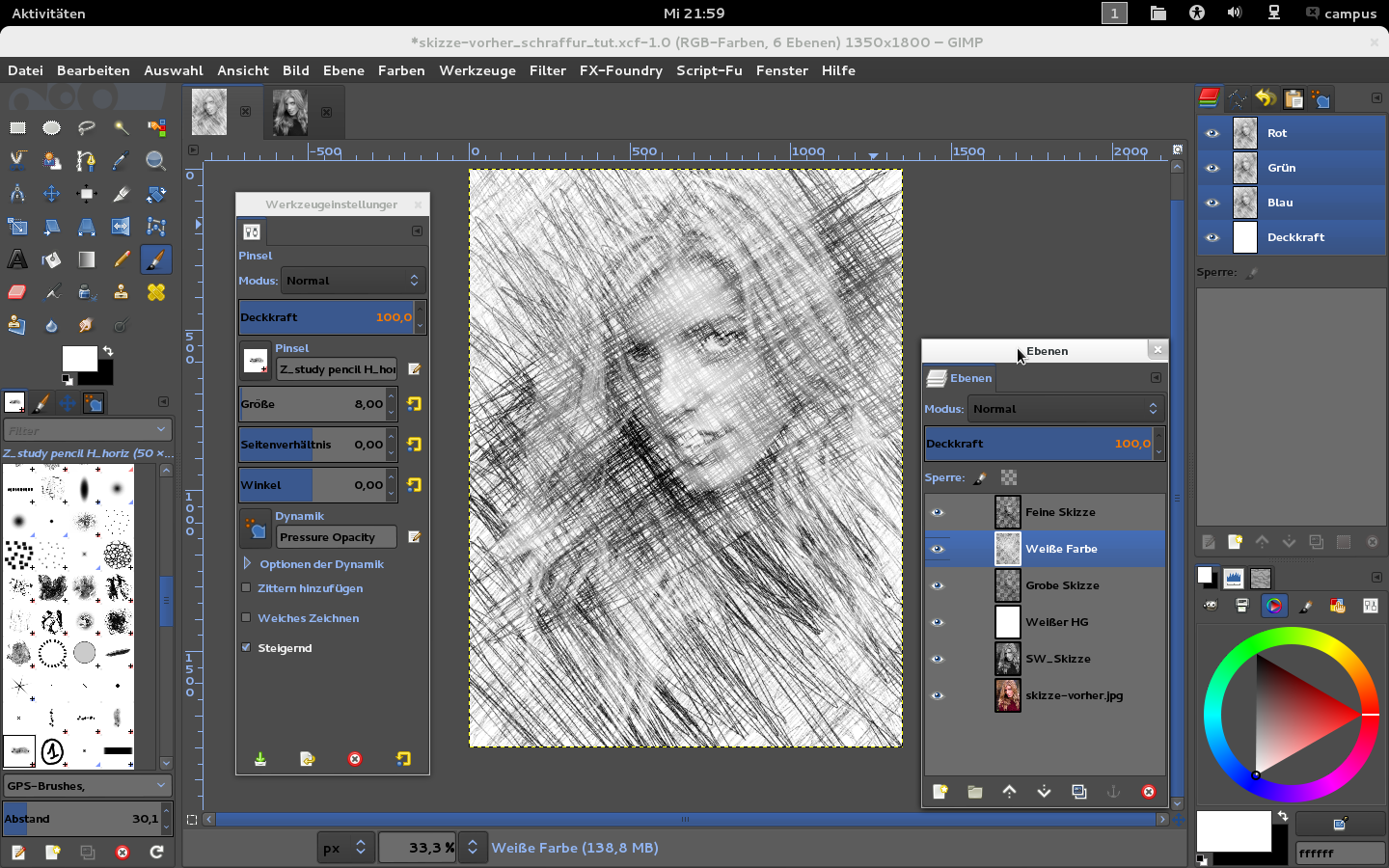Screen dimensions: 1389x868
Task: Hide the Feine Skizze layer
Action: [x=937, y=512]
